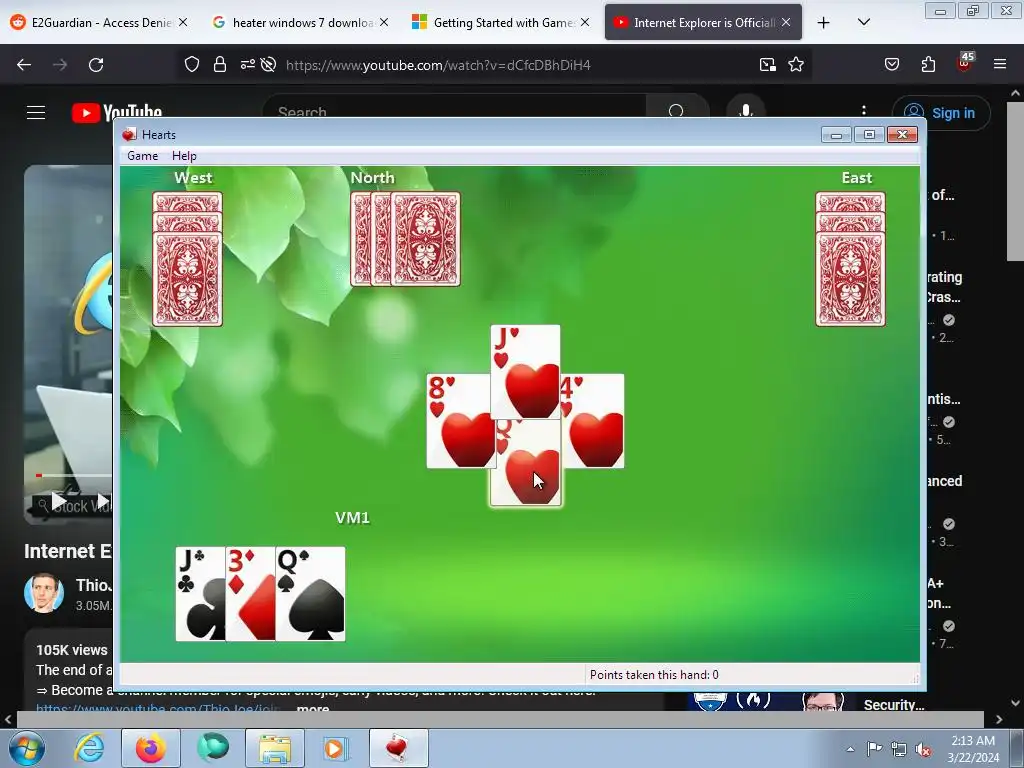
Task: Click the 4 of Hearts on table
Action: click(x=593, y=421)
